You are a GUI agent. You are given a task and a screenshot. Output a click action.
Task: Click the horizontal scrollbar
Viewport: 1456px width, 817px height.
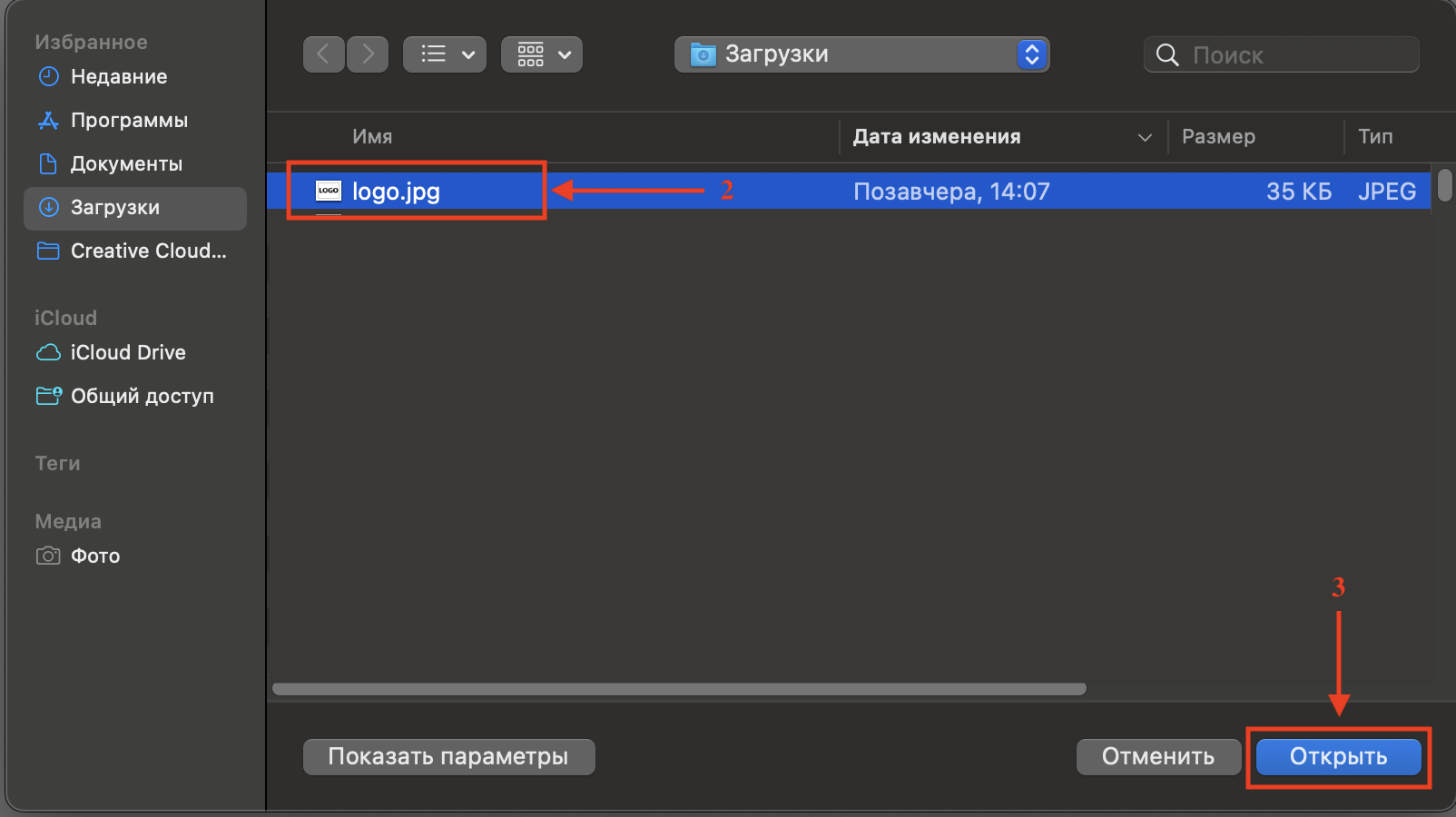pyautogui.click(x=679, y=689)
